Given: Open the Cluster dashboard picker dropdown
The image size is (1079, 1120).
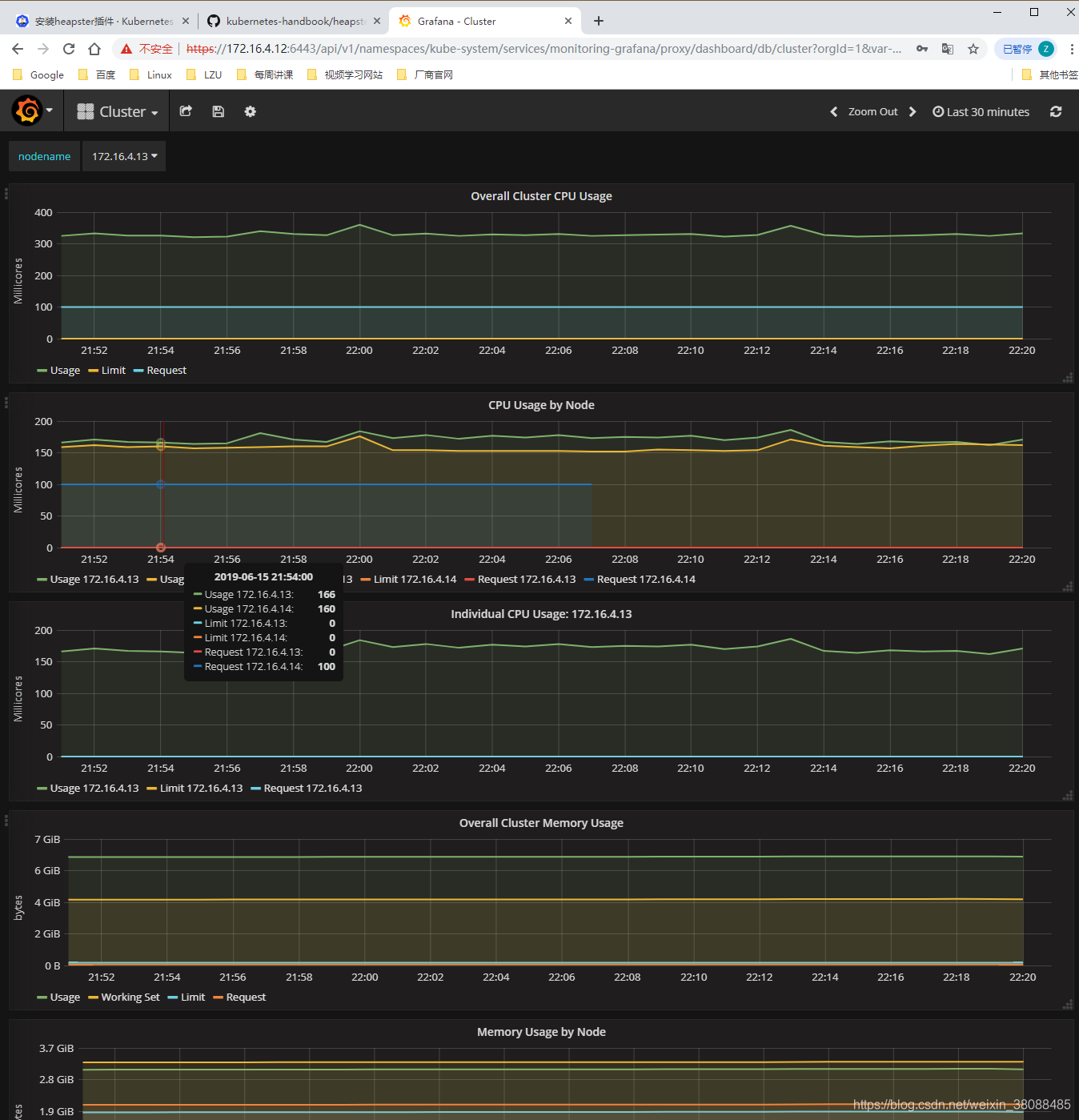Looking at the screenshot, I should (x=118, y=111).
